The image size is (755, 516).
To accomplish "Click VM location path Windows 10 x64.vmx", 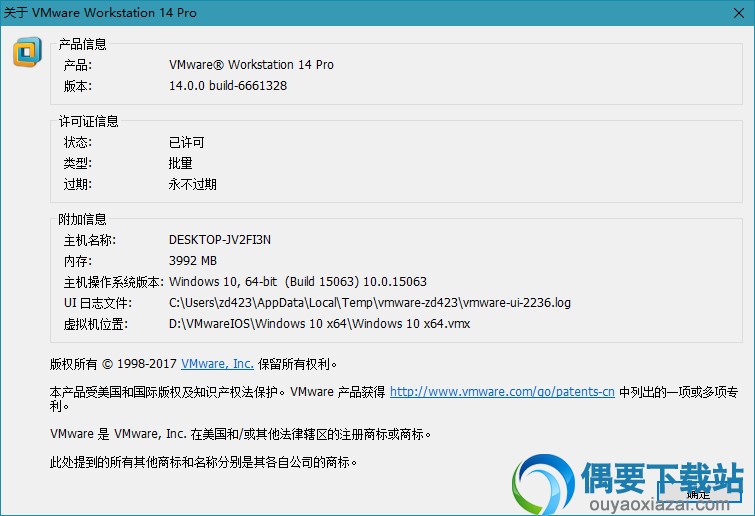I will (319, 323).
